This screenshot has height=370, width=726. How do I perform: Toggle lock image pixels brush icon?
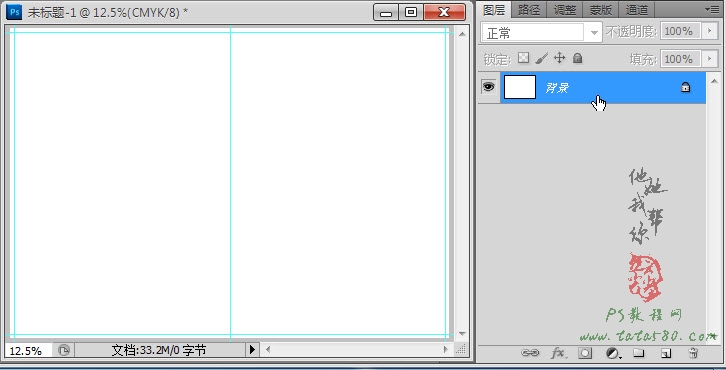(541, 58)
